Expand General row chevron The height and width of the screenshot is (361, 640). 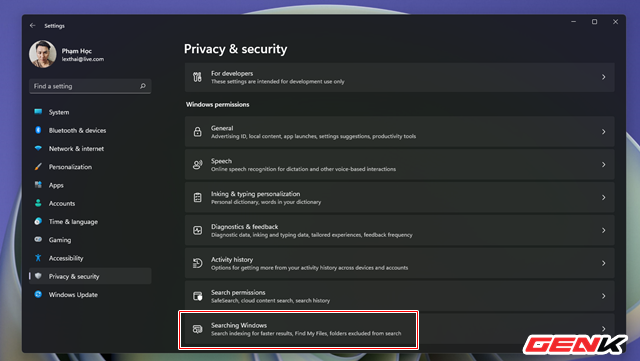pyautogui.click(x=603, y=131)
